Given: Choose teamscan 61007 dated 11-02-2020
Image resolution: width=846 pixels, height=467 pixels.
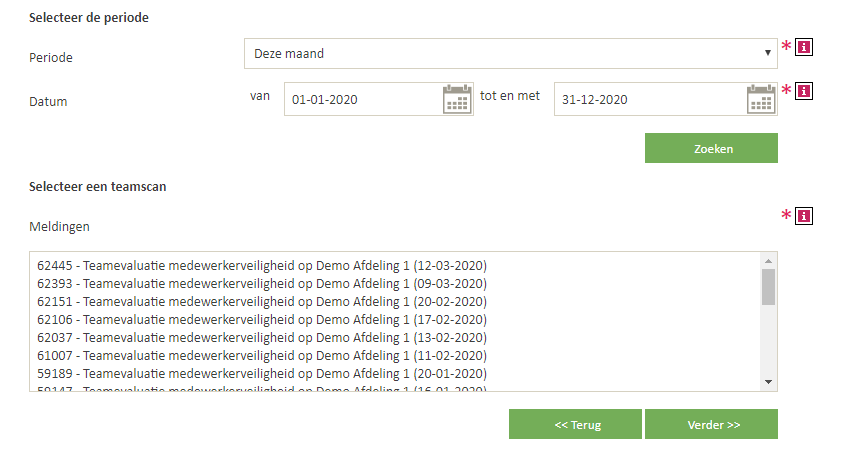Looking at the screenshot, I should (262, 356).
